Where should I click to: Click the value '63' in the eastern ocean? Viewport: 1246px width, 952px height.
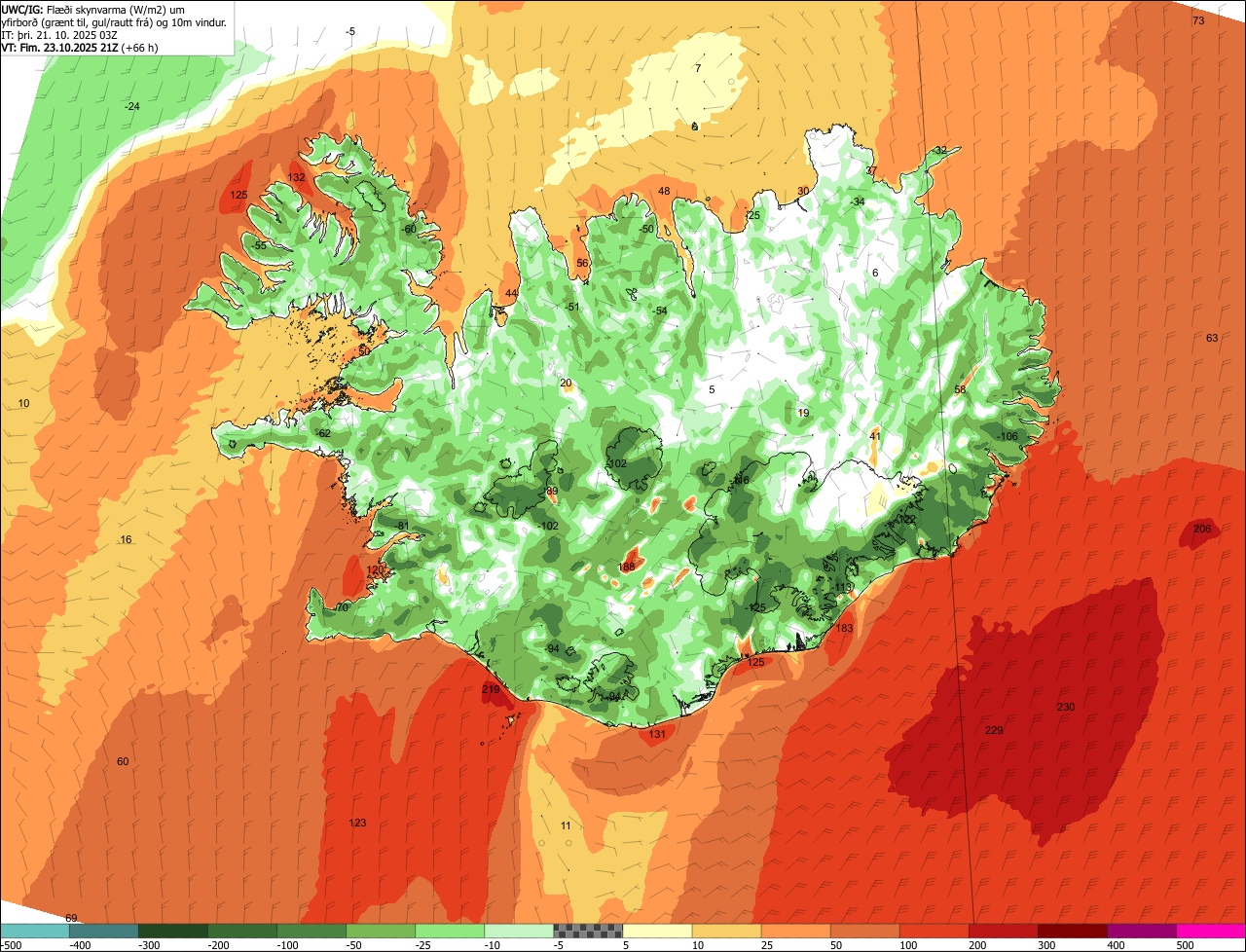1212,338
